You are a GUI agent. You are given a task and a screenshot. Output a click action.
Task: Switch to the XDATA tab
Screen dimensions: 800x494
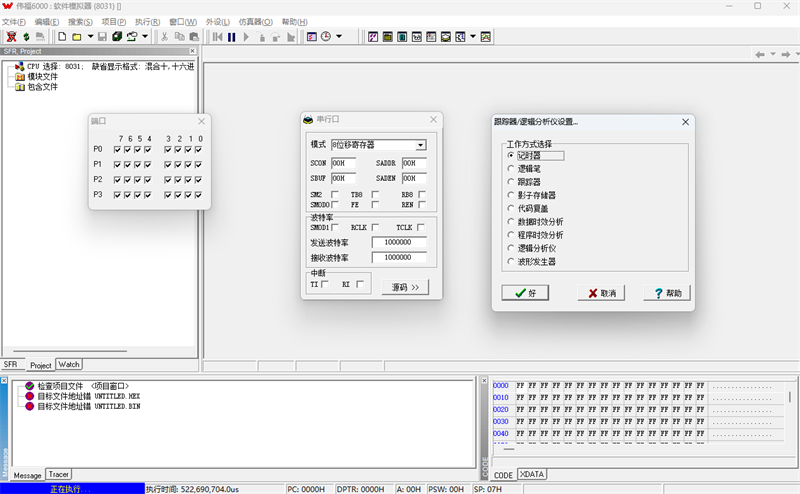(x=532, y=474)
